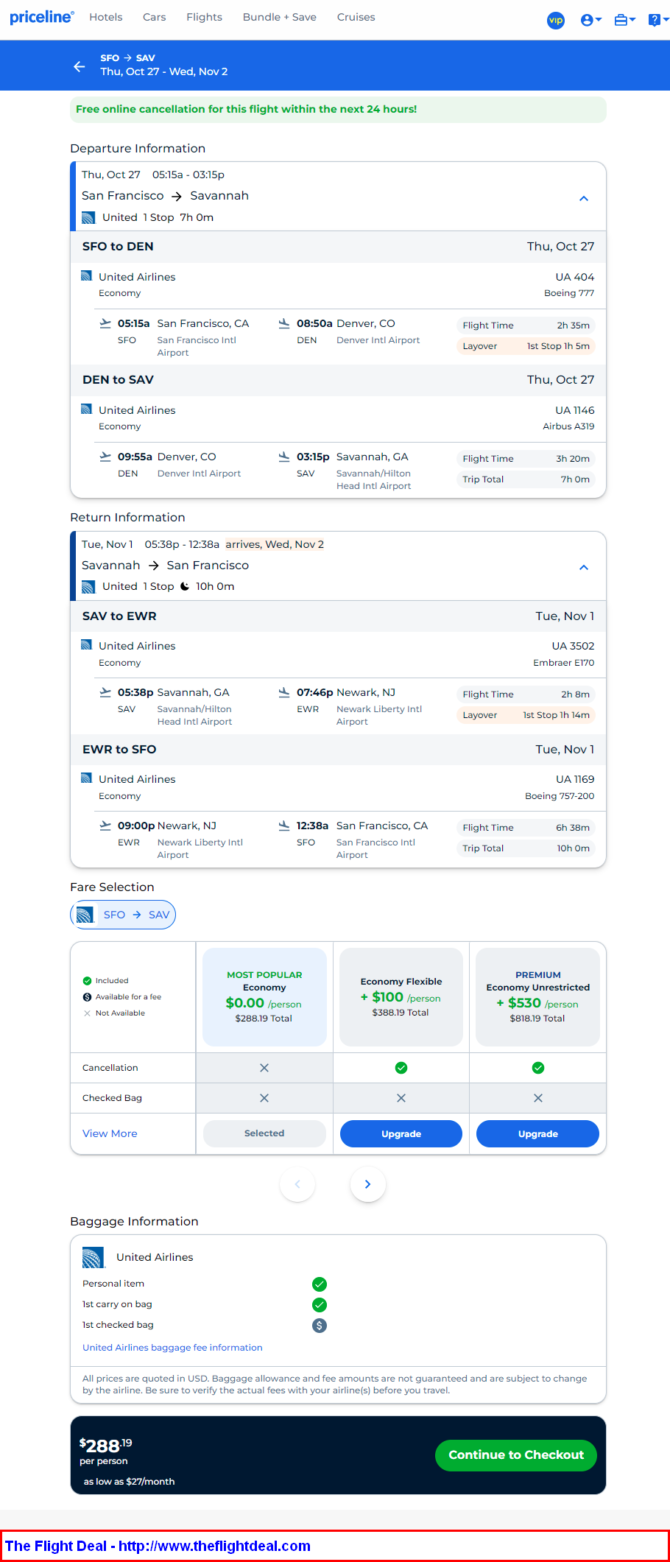Image resolution: width=670 pixels, height=1562 pixels.
Task: Go back with the left arrow
Action: [79, 66]
